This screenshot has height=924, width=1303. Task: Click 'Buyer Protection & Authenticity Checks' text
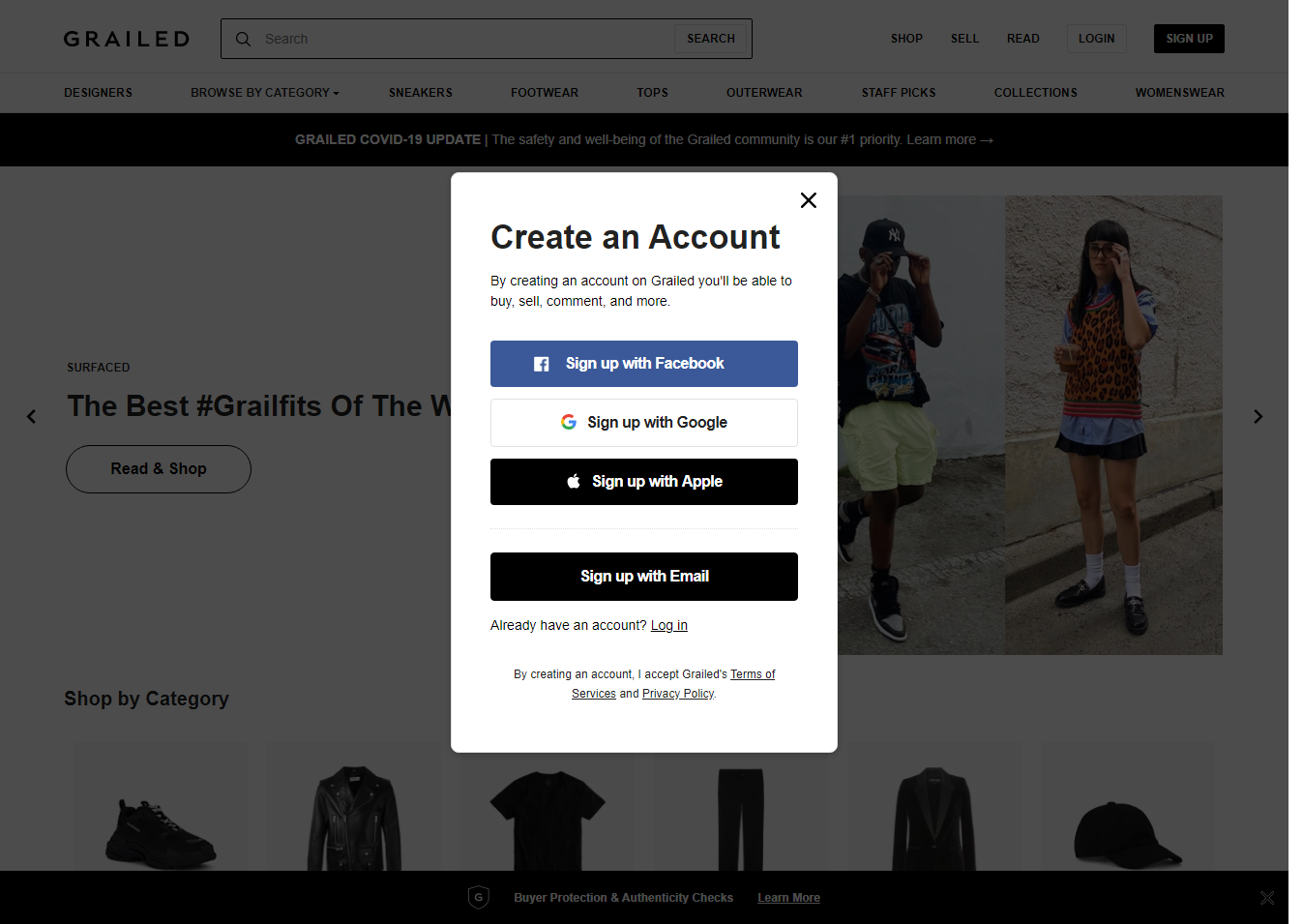(623, 898)
